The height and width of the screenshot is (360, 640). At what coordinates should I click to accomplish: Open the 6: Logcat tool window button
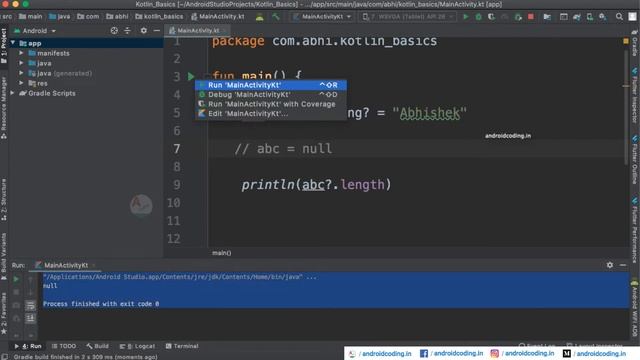137,346
